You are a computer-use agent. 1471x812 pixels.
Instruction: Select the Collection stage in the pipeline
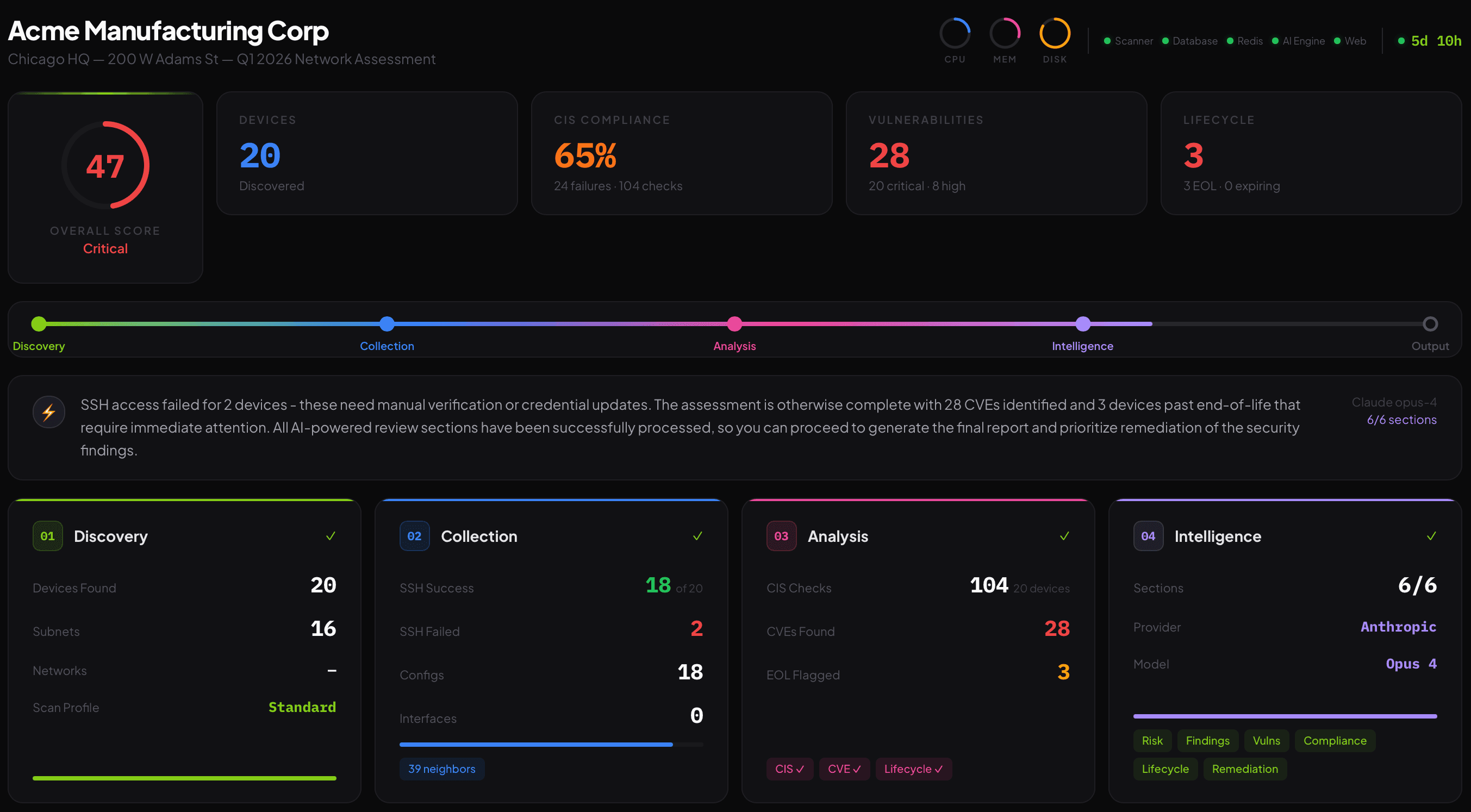(387, 323)
